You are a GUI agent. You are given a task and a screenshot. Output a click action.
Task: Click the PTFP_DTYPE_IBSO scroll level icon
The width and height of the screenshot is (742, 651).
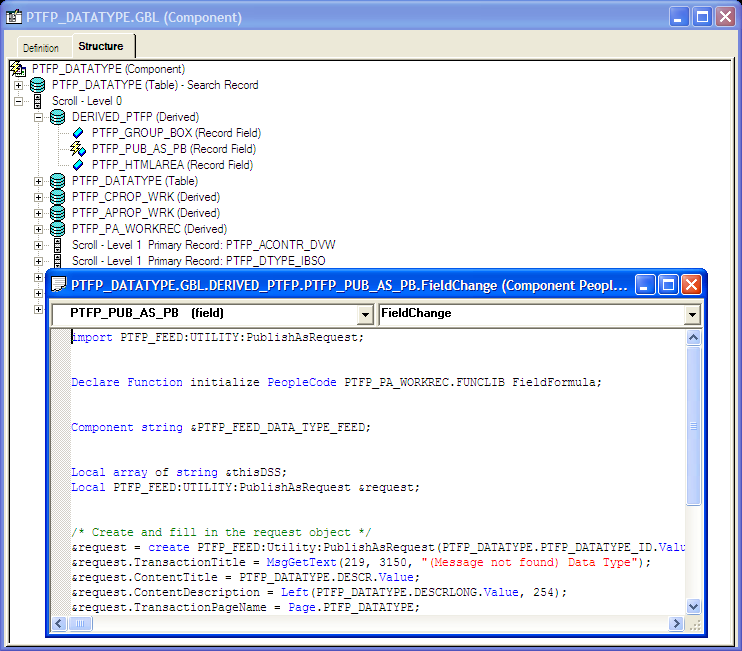coord(58,261)
